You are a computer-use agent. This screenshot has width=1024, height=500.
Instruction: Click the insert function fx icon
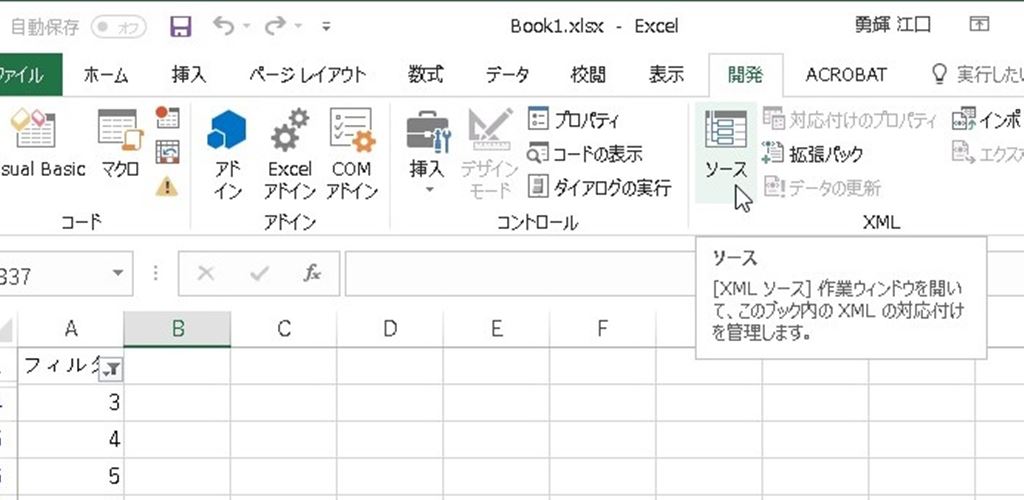coord(311,273)
